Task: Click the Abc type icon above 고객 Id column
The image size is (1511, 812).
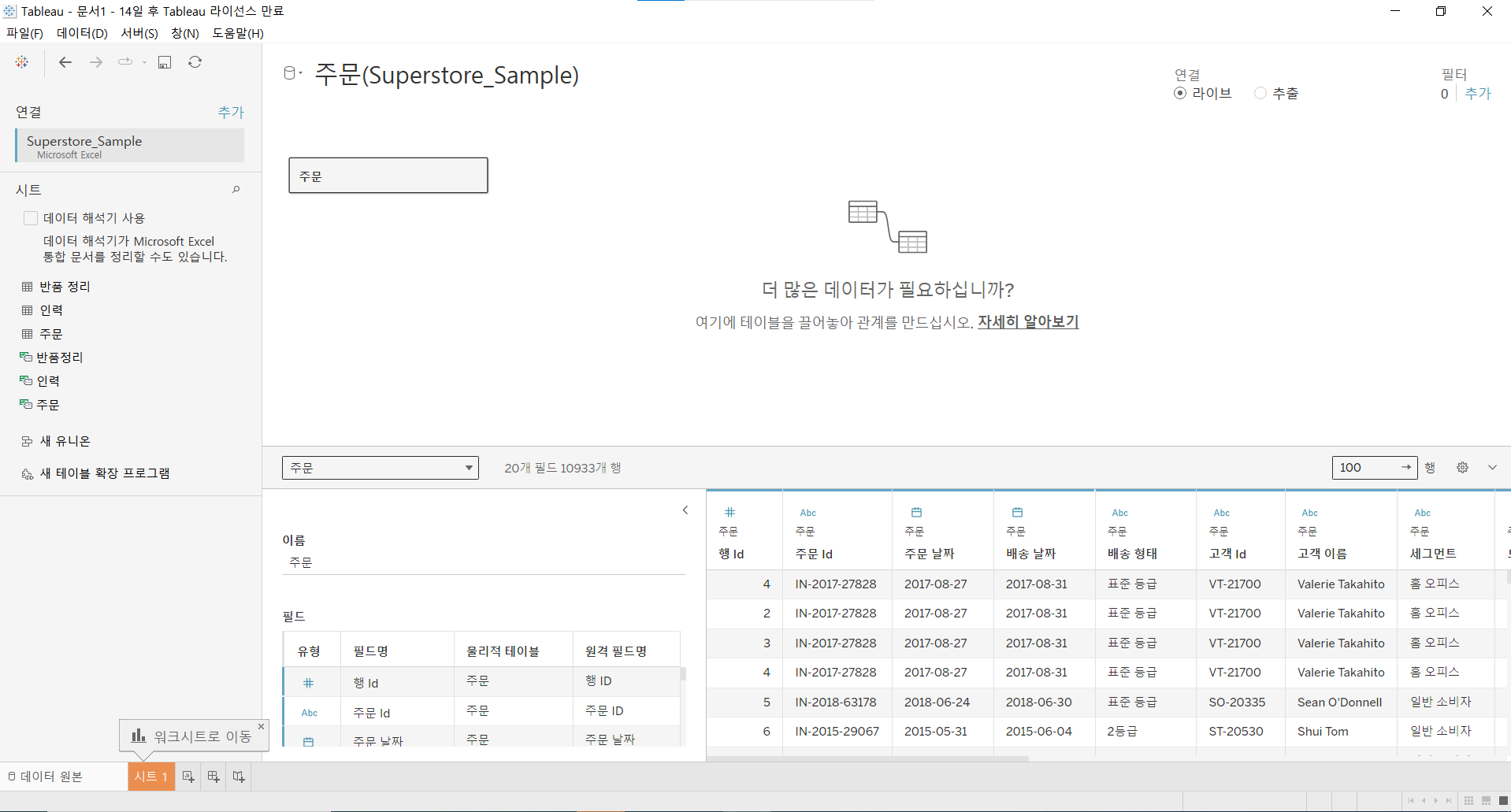Action: click(1222, 513)
